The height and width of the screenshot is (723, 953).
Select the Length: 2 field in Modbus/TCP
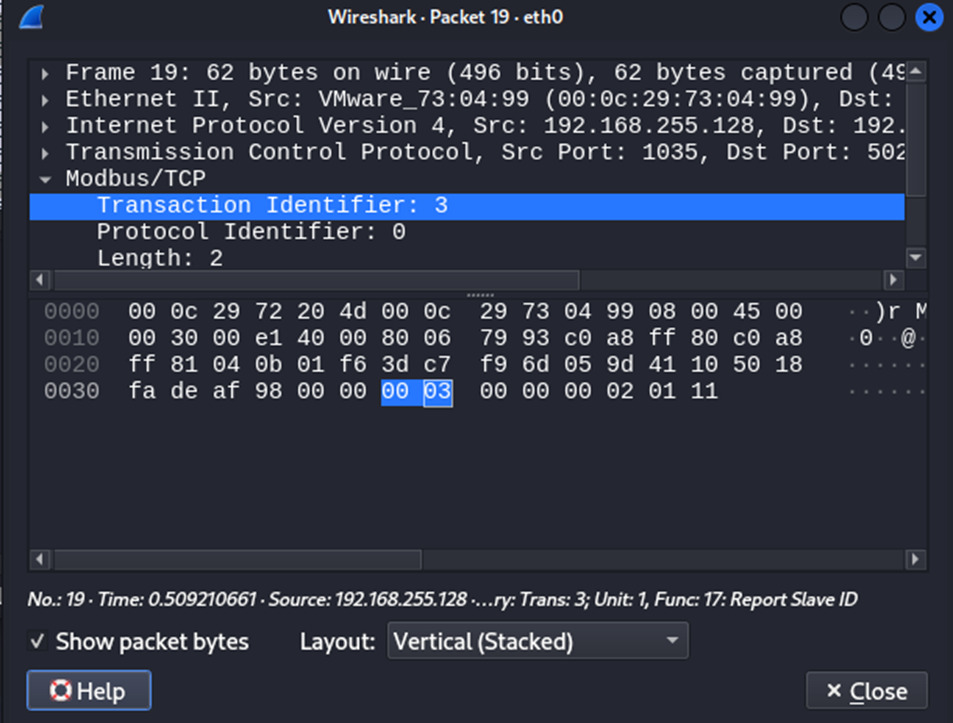click(157, 257)
